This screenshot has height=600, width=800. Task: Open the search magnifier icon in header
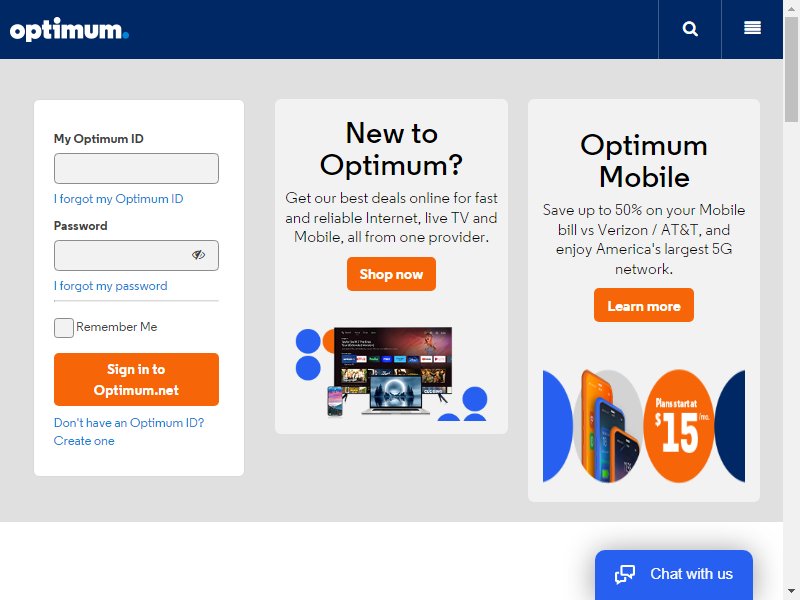690,29
